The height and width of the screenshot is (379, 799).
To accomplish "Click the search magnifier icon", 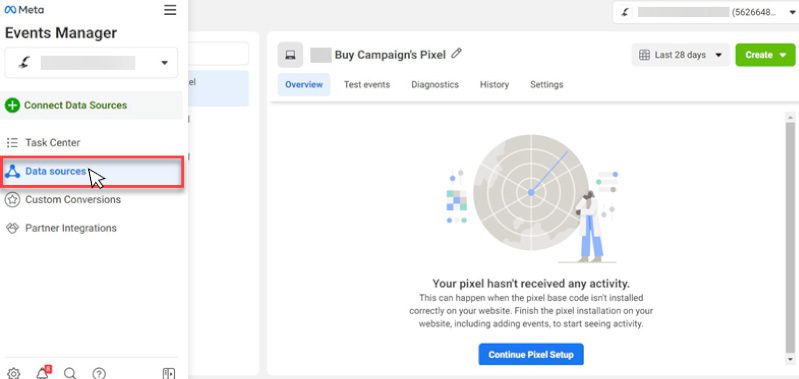I will [70, 373].
